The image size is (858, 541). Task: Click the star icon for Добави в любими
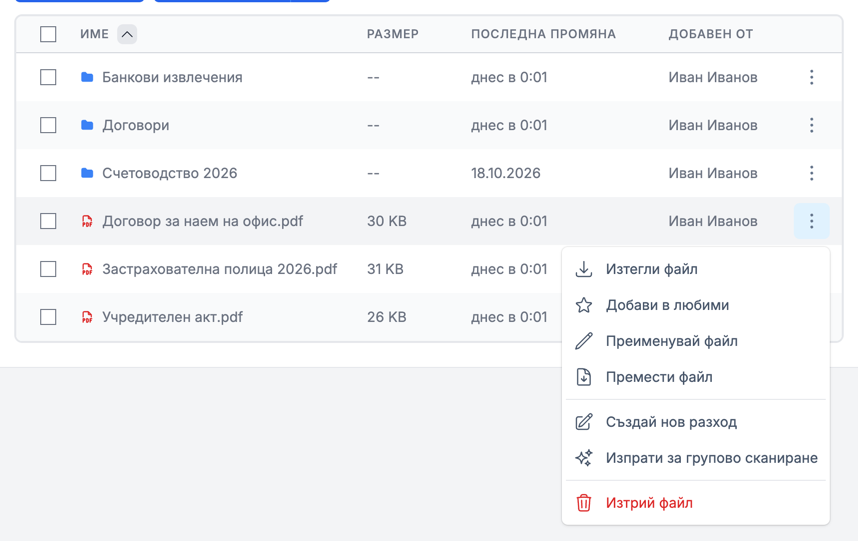583,305
